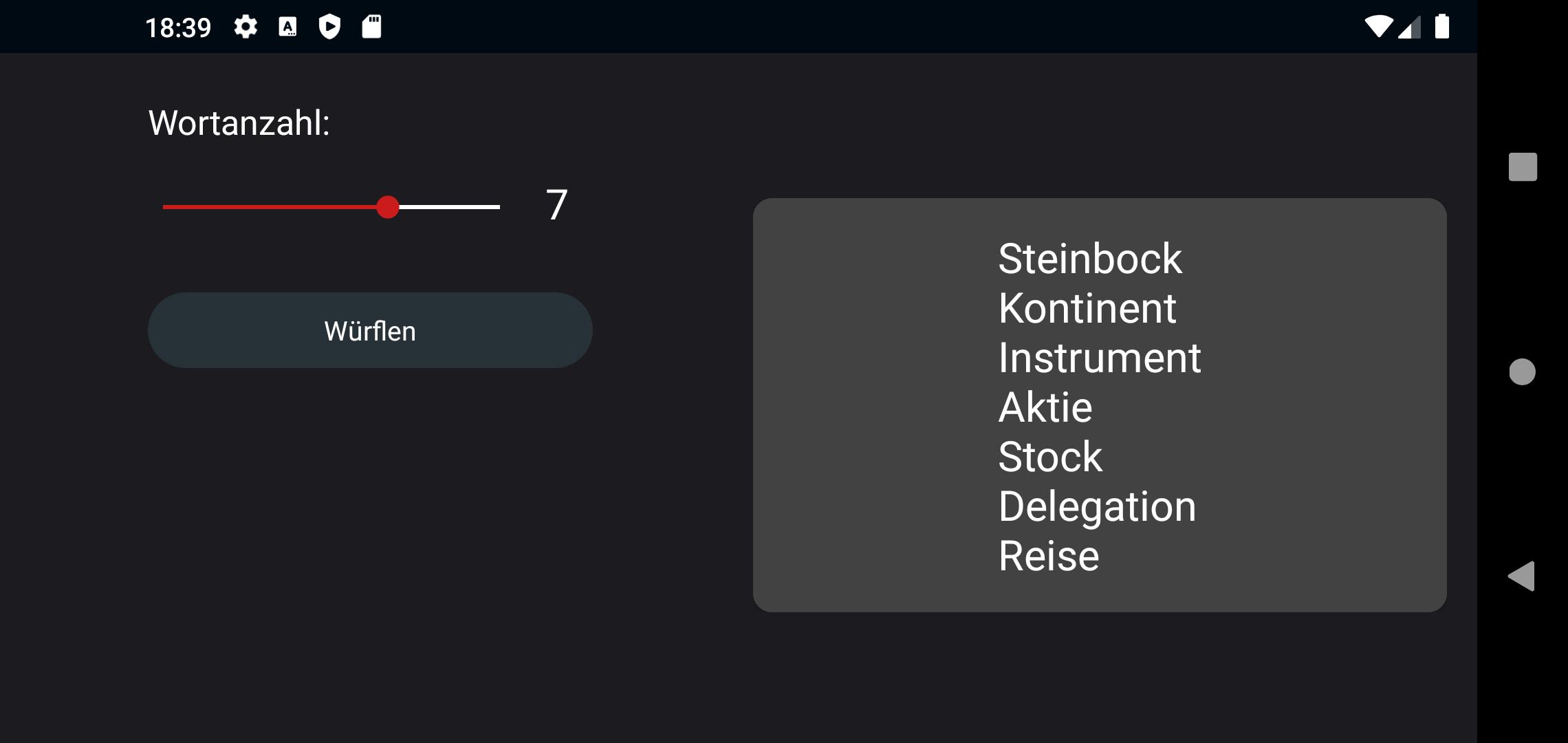Click the word Steinbock in results
This screenshot has height=743, width=1568.
[1089, 259]
